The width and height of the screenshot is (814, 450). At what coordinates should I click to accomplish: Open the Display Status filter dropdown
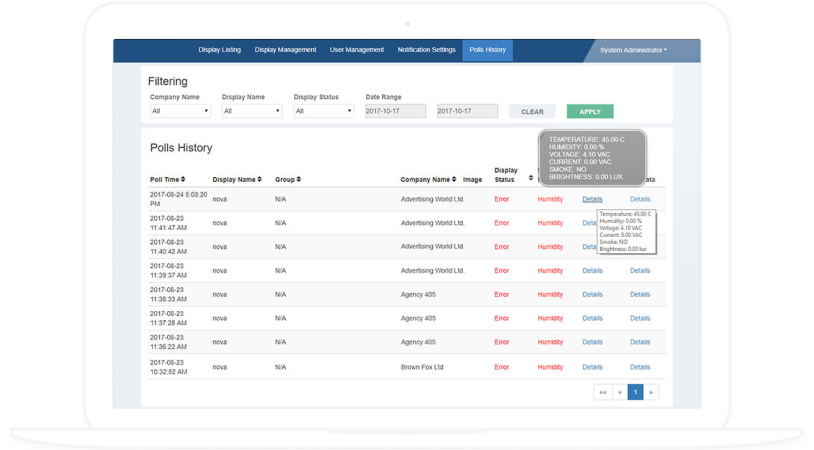[x=324, y=111]
